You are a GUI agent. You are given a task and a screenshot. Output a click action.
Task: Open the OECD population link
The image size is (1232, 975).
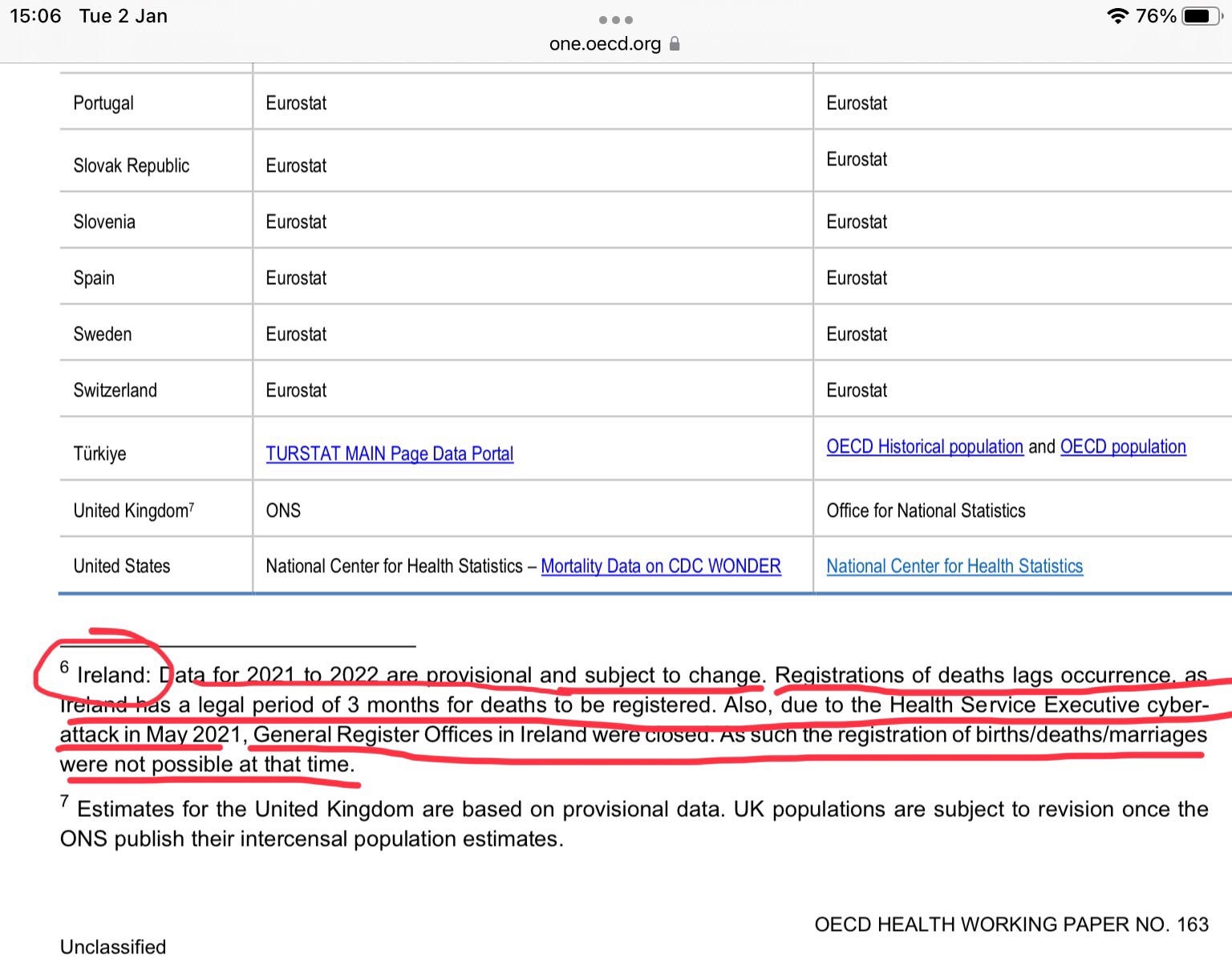pos(1123,446)
